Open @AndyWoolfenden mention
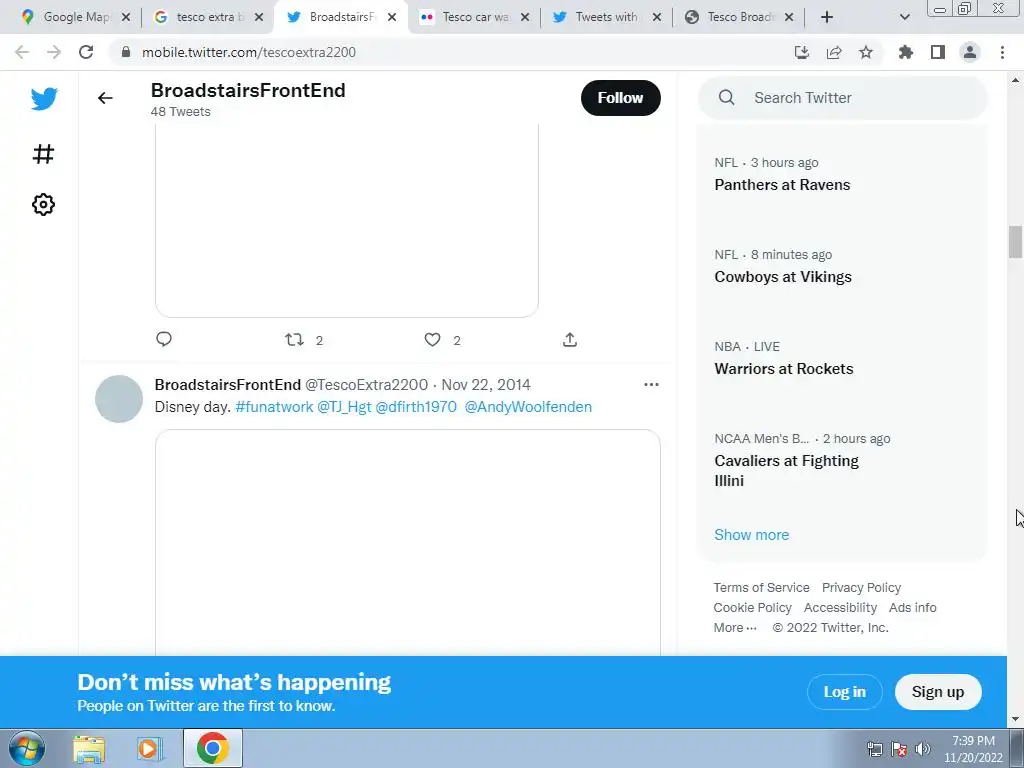 click(528, 407)
